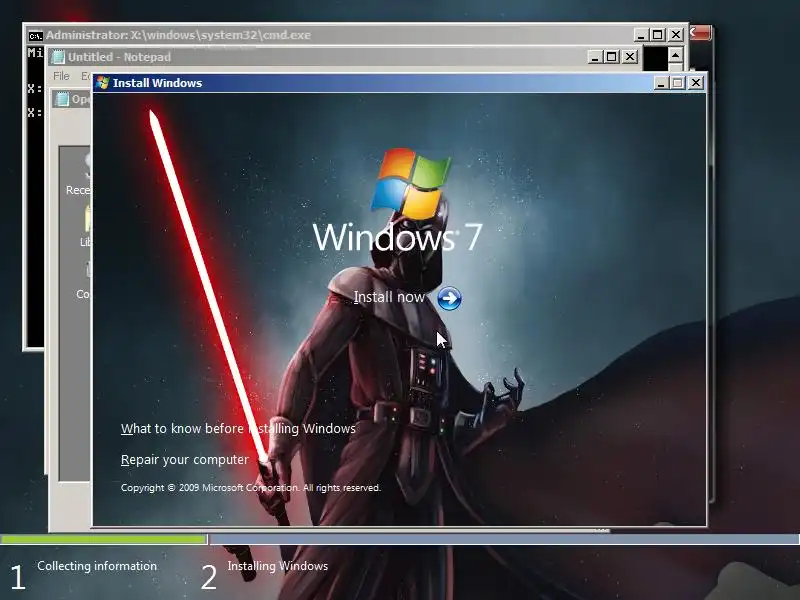
Task: Click the Windows 7 logo
Action: click(397, 200)
